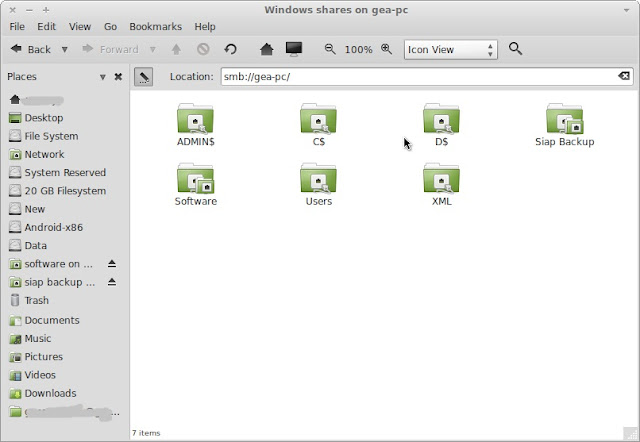Image resolution: width=640 pixels, height=442 pixels.
Task: Click the Stop loading icon
Action: tap(203, 49)
